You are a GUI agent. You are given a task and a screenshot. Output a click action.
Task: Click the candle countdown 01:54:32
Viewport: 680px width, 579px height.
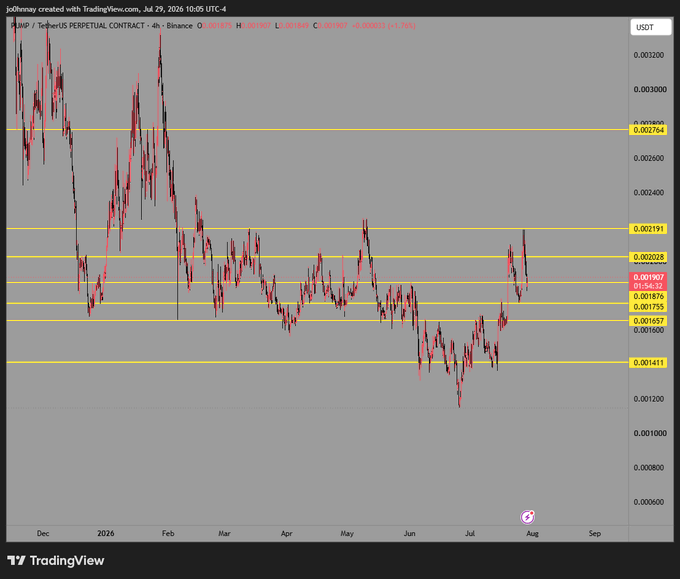pyautogui.click(x=648, y=286)
